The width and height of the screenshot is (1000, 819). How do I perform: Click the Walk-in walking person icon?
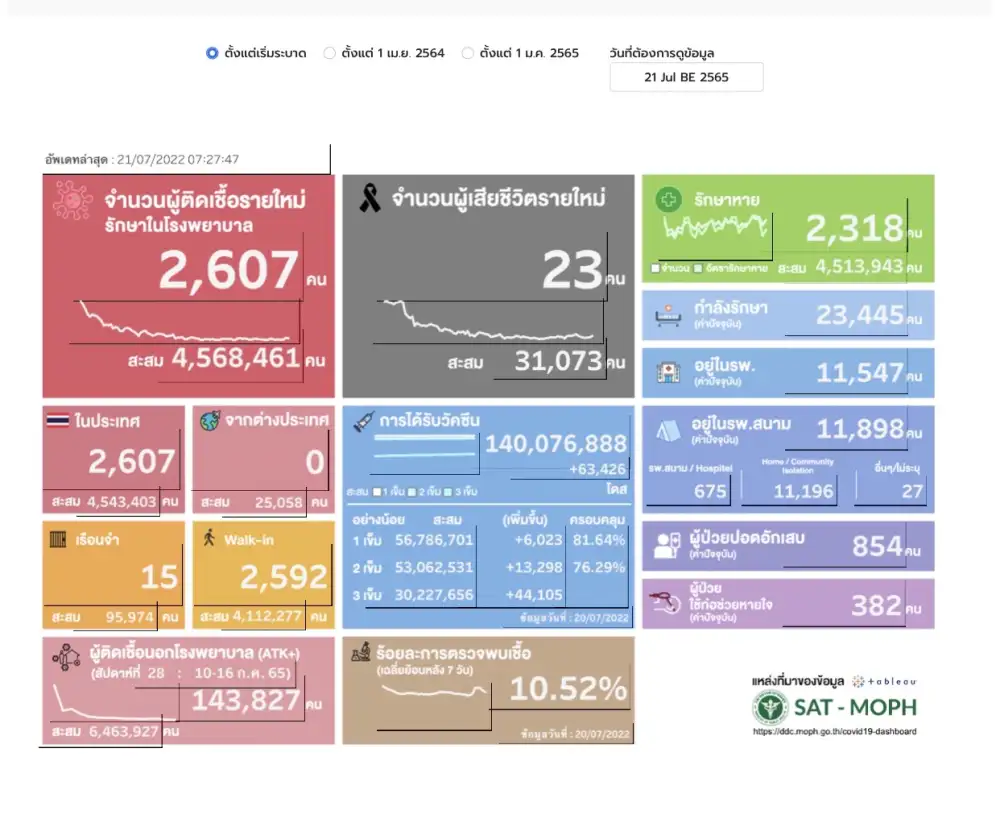(208, 539)
